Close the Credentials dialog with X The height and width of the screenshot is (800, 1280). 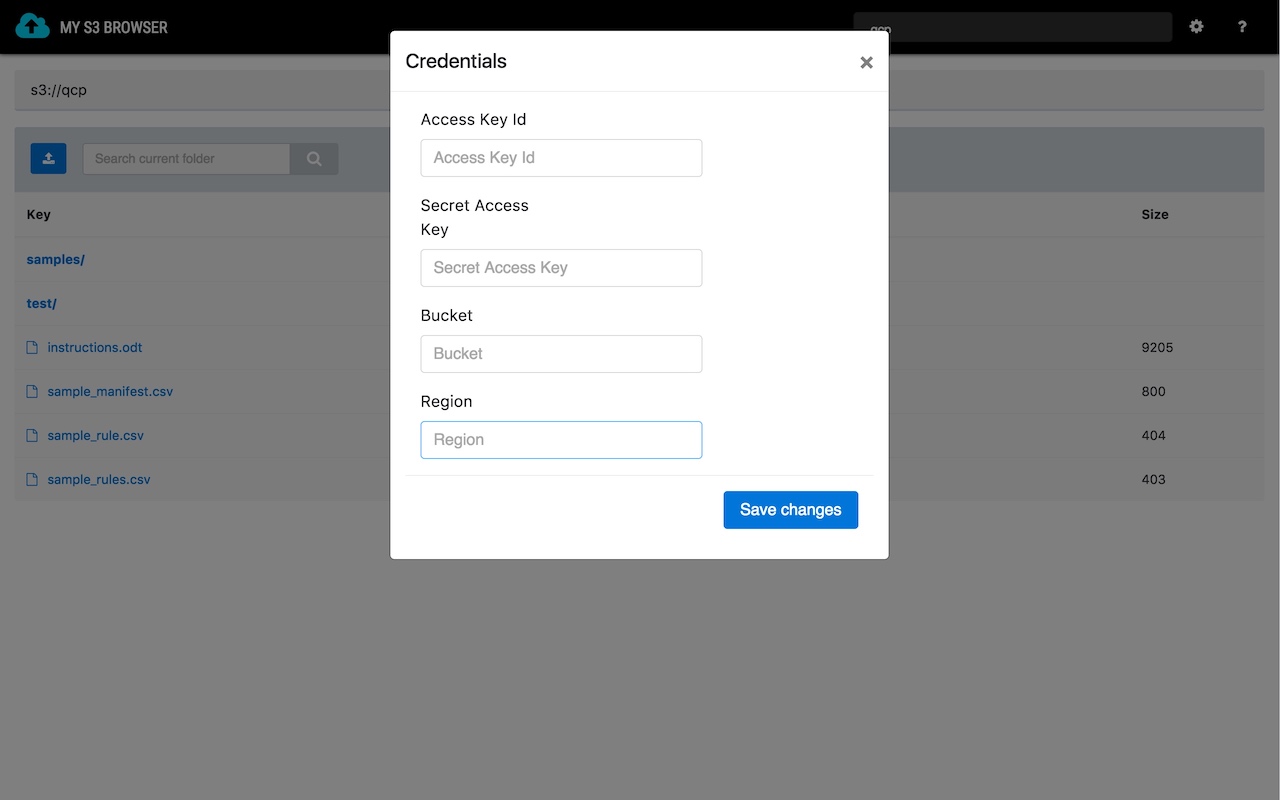[x=866, y=62]
